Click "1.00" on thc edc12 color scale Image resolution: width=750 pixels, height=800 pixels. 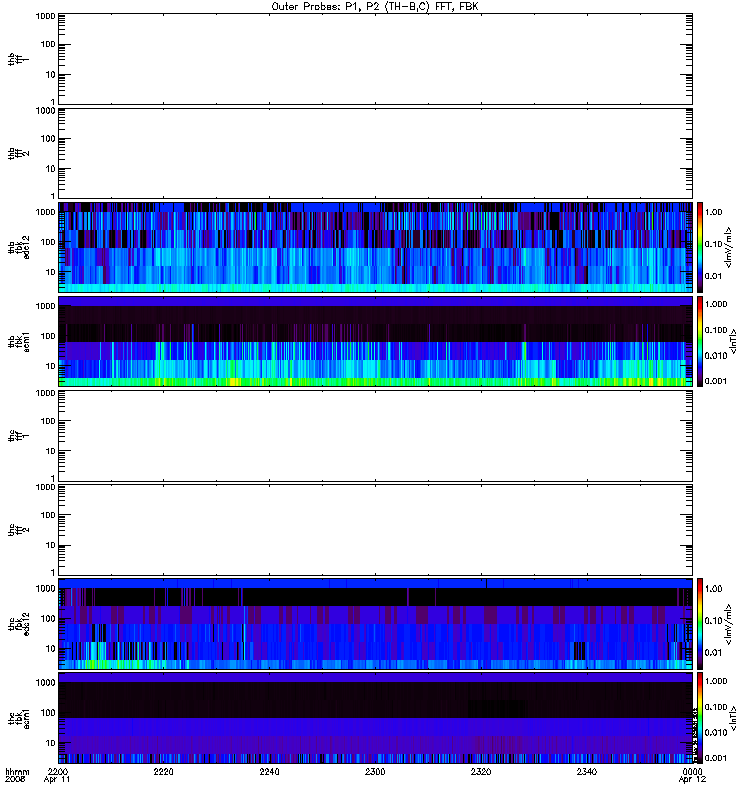point(714,589)
